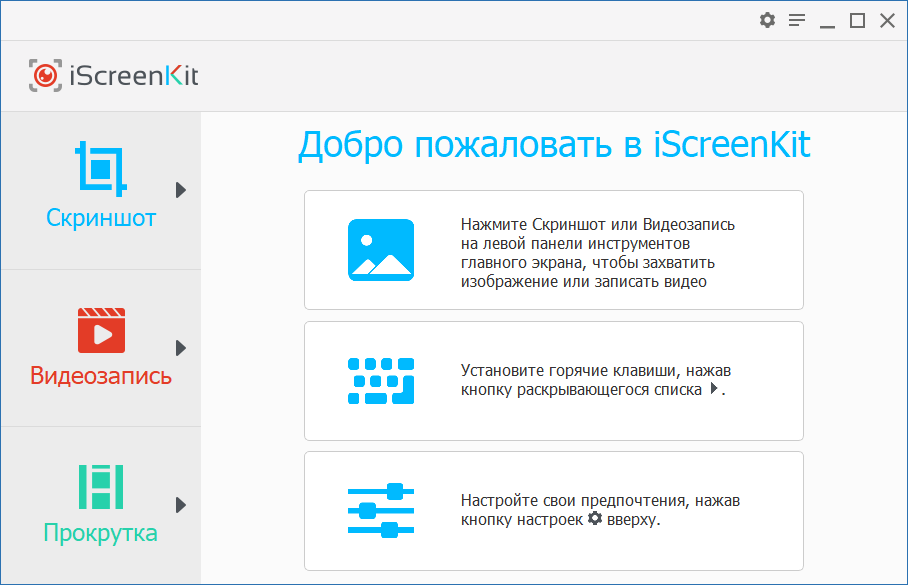
Task: Maximize the iScreenKit window
Action: (x=858, y=21)
